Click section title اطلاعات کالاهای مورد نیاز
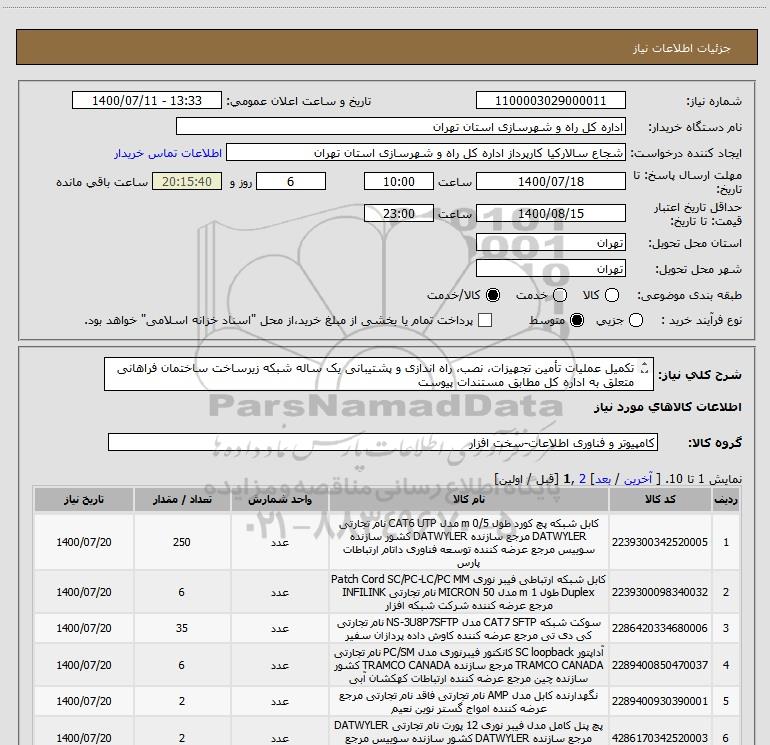Screen dimensions: 770x745 667,407
